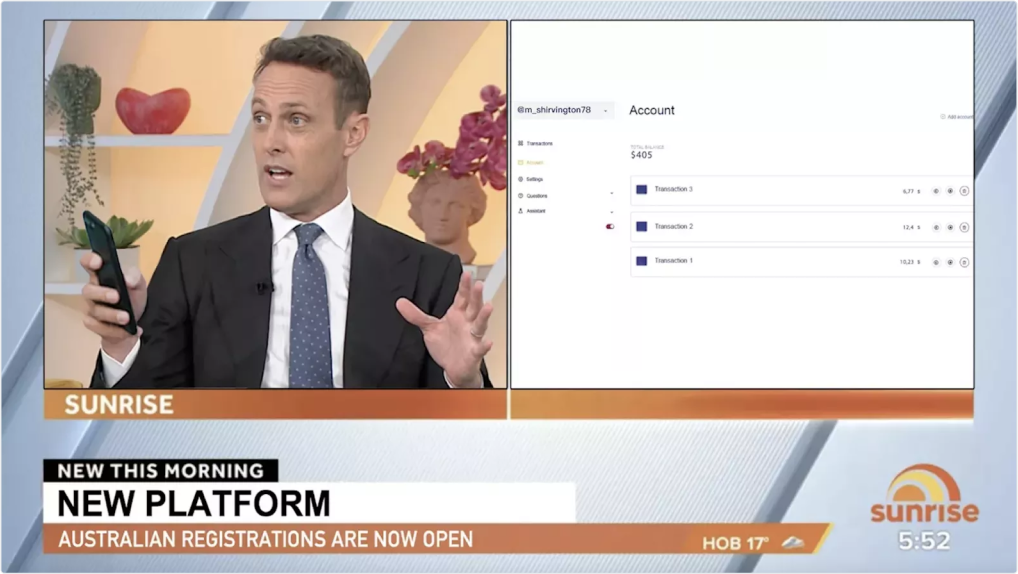The width and height of the screenshot is (1018, 574).
Task: Click the Transaction 3 title text
Action: pyautogui.click(x=673, y=189)
